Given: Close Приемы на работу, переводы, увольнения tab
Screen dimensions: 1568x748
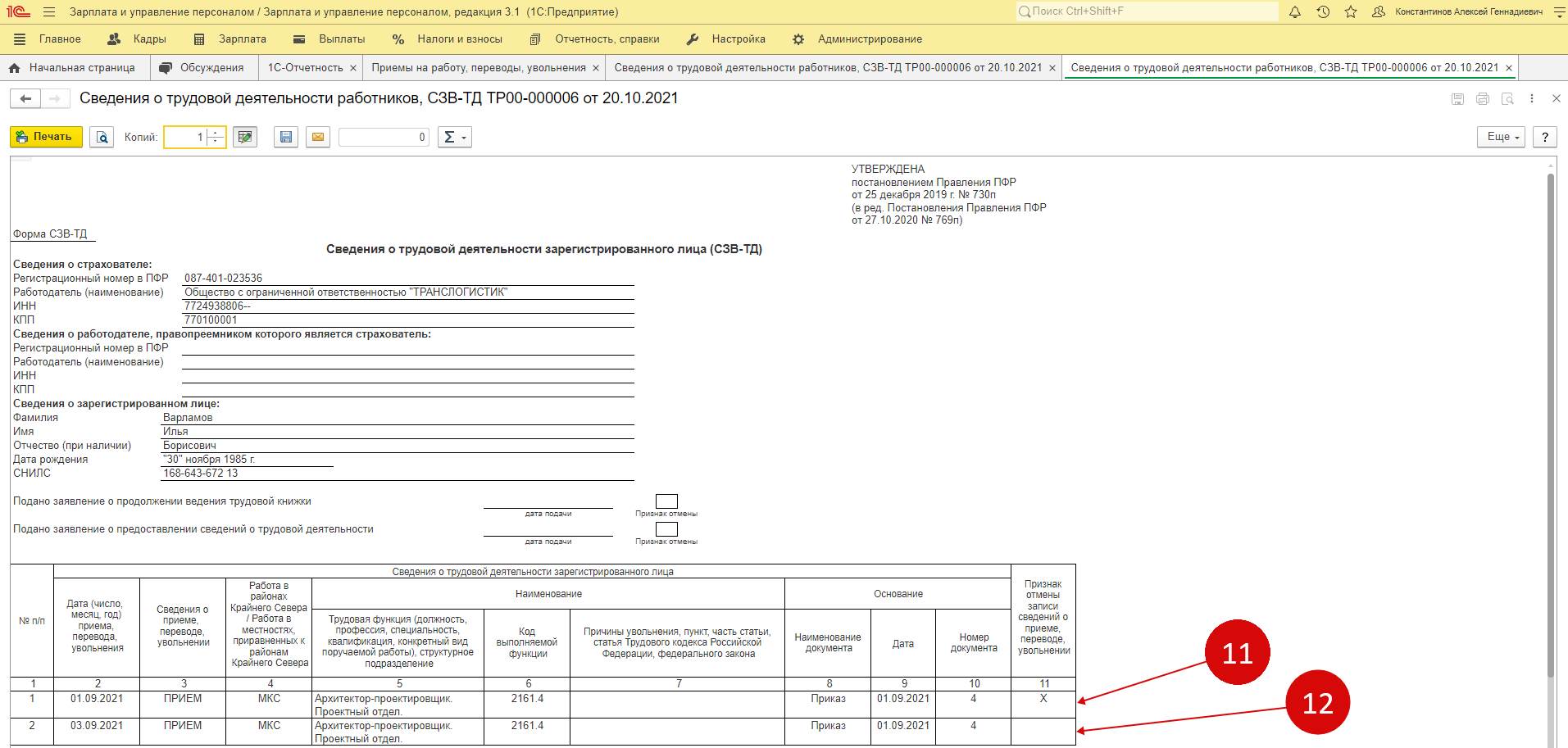Looking at the screenshot, I should 596,68.
